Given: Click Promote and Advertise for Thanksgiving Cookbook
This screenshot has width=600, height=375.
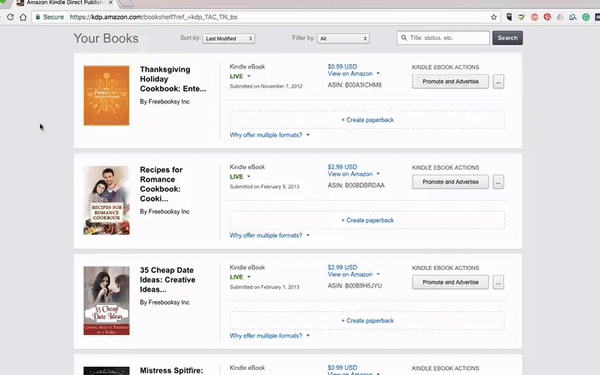Looking at the screenshot, I should [450, 82].
